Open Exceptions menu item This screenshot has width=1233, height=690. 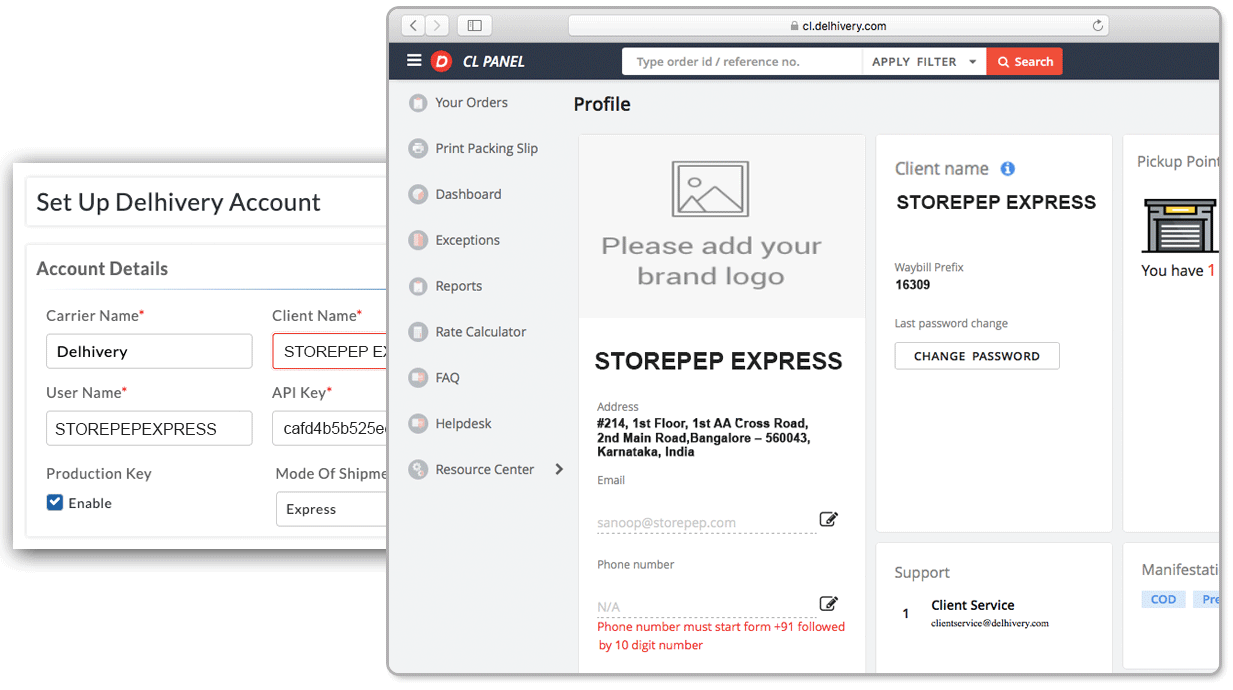pyautogui.click(x=467, y=240)
